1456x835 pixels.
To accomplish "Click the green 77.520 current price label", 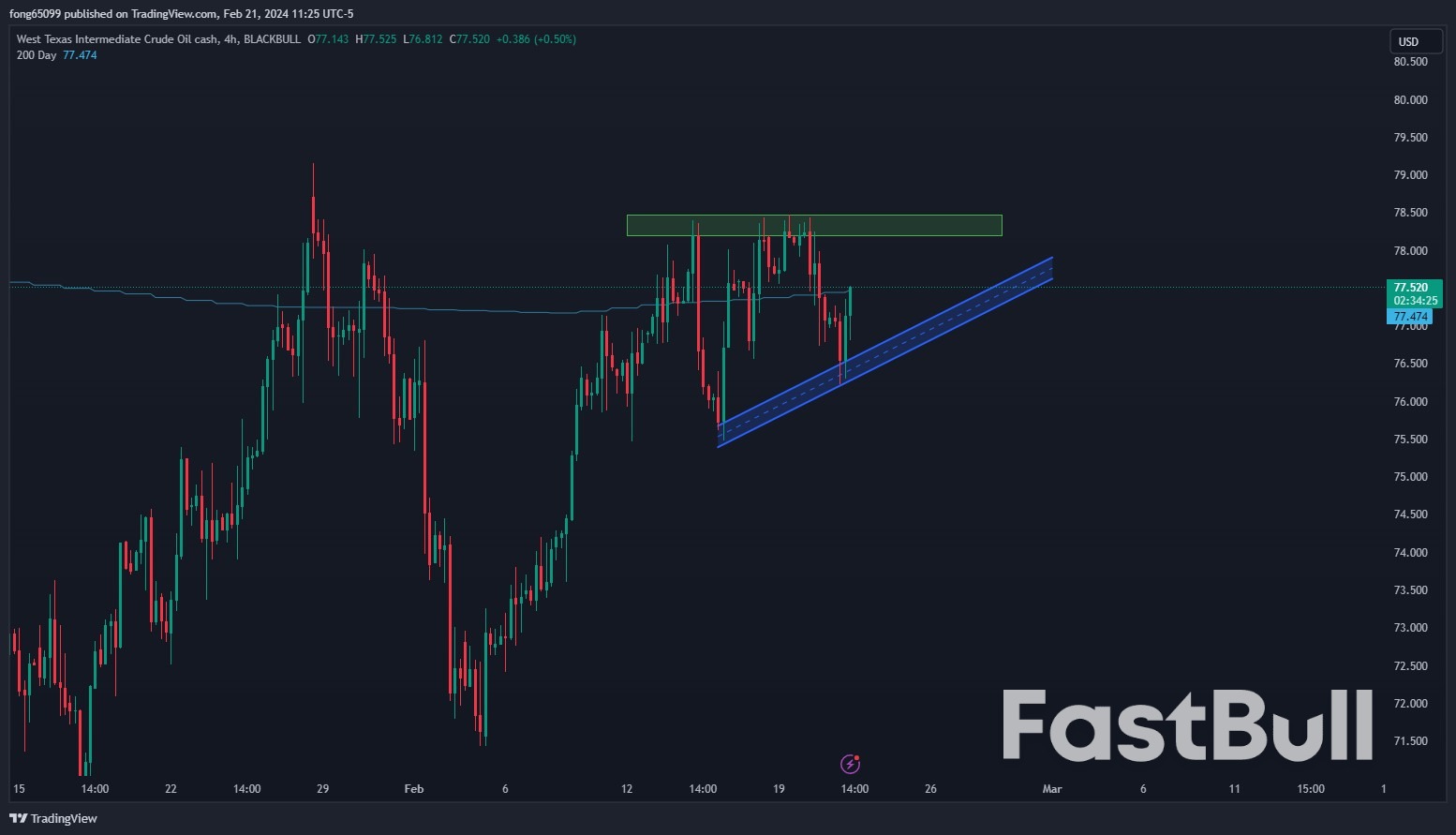I will pos(1413,288).
